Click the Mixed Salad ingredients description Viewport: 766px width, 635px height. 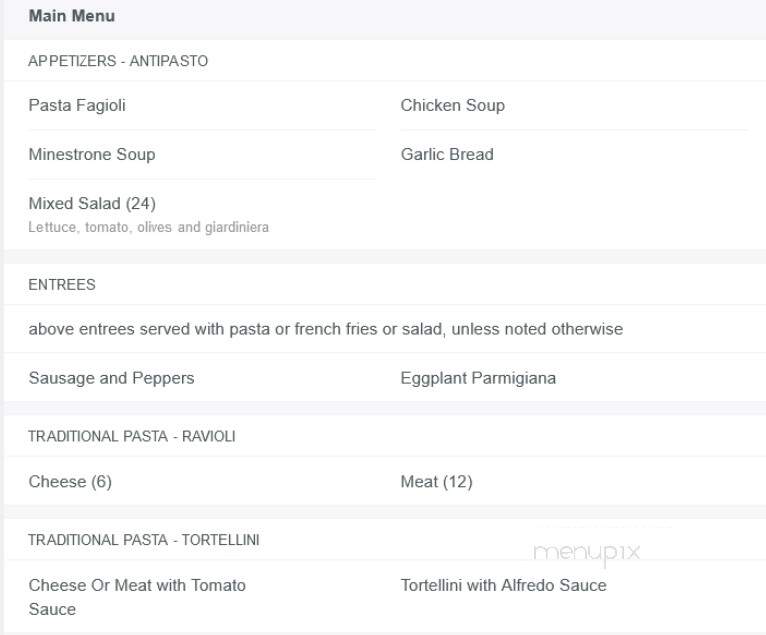pyautogui.click(x=149, y=227)
